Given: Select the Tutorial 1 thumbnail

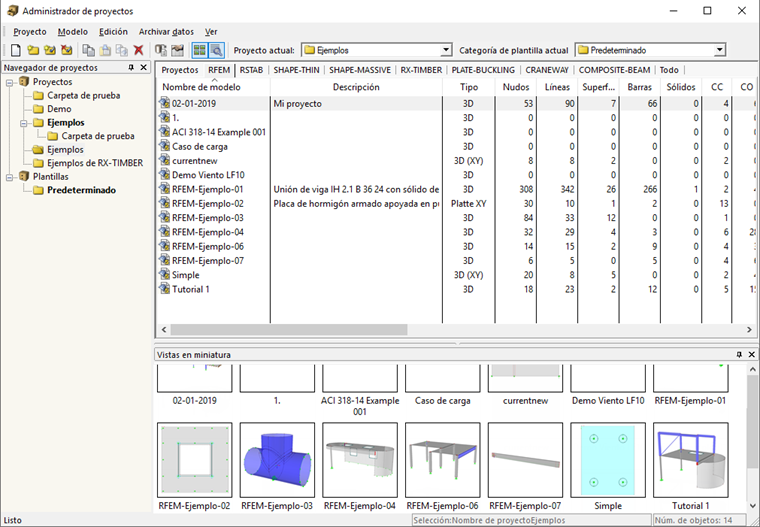Looking at the screenshot, I should tap(691, 460).
